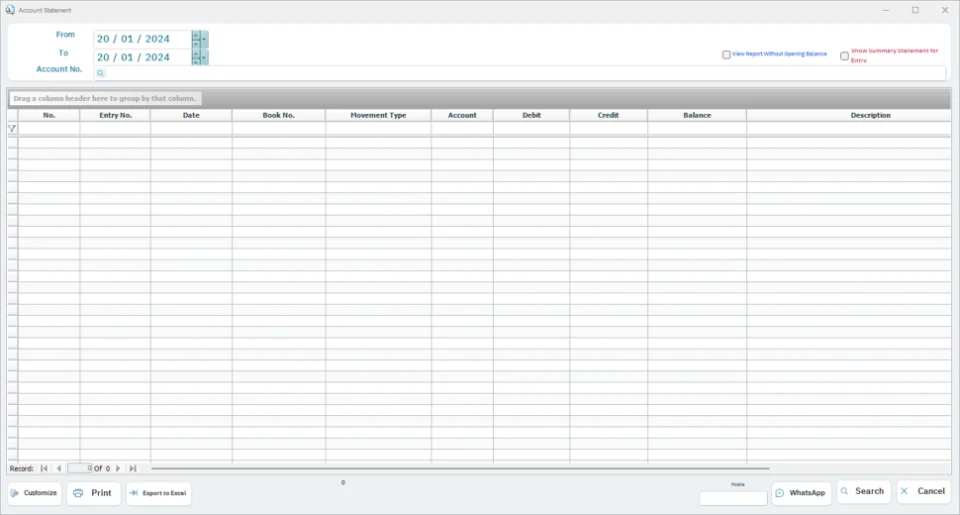Sort by the Credit column header

[609, 115]
